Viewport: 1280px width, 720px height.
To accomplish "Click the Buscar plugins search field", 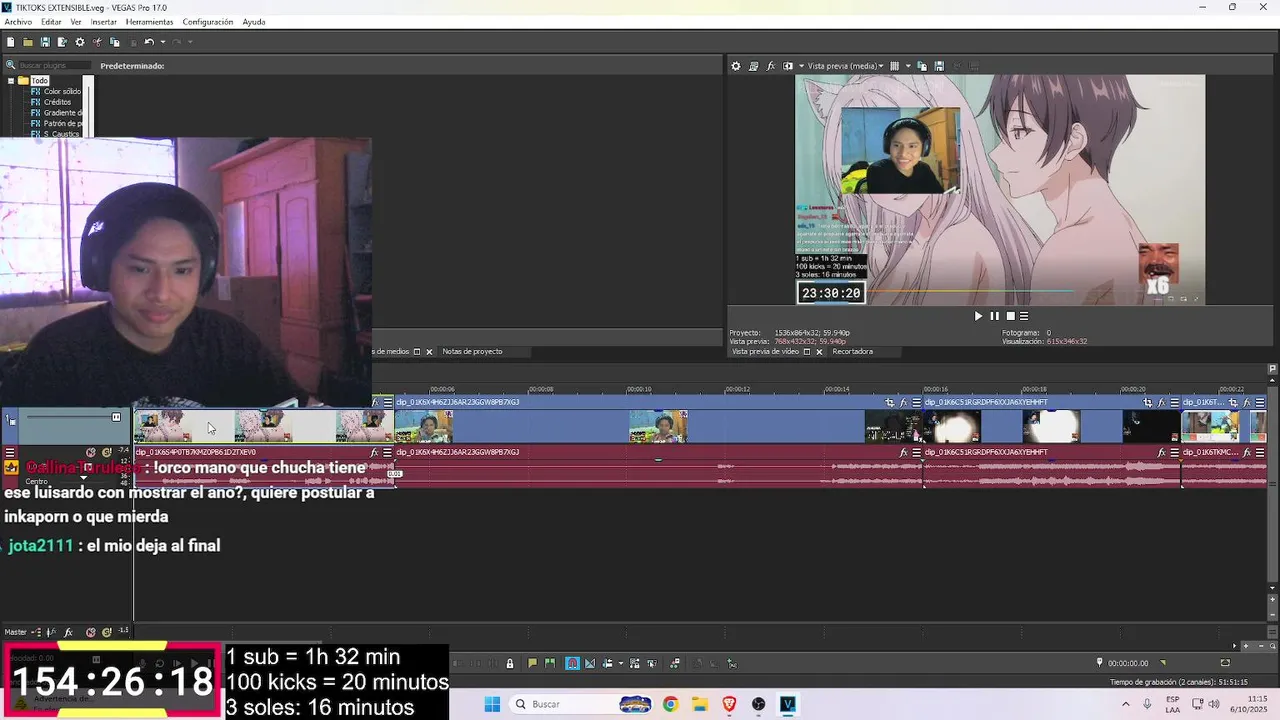I will pos(54,65).
